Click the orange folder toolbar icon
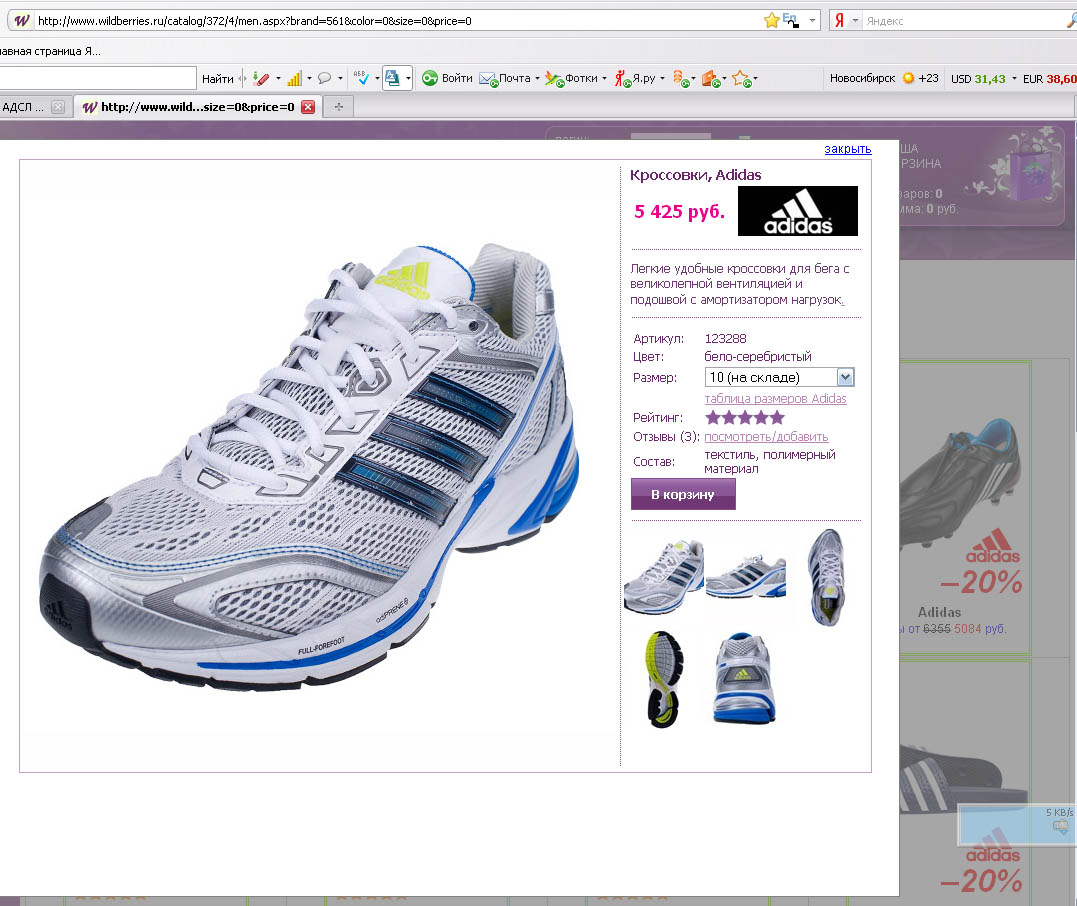The image size is (1077, 906). coord(710,78)
